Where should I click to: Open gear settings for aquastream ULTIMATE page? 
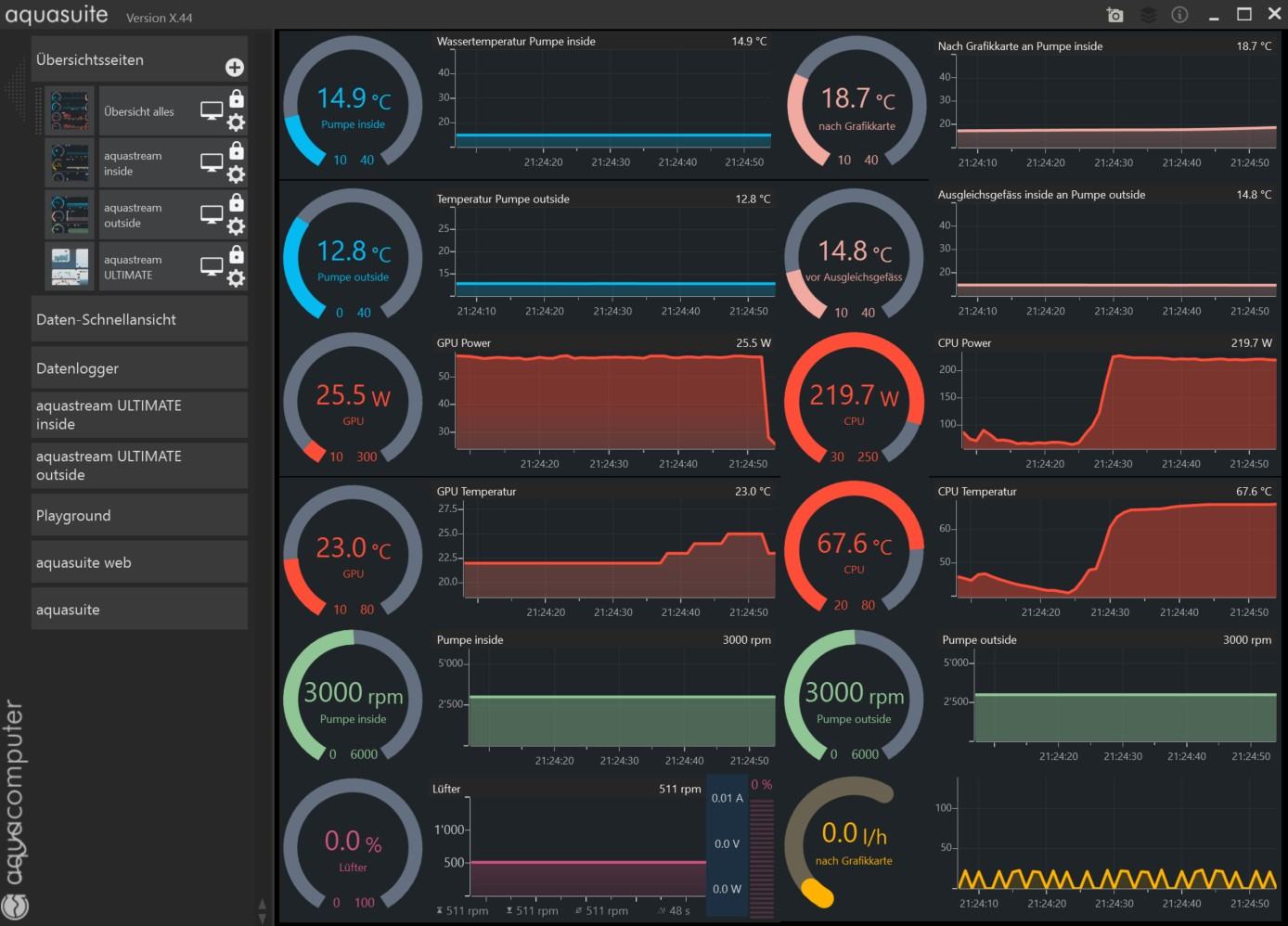(237, 278)
